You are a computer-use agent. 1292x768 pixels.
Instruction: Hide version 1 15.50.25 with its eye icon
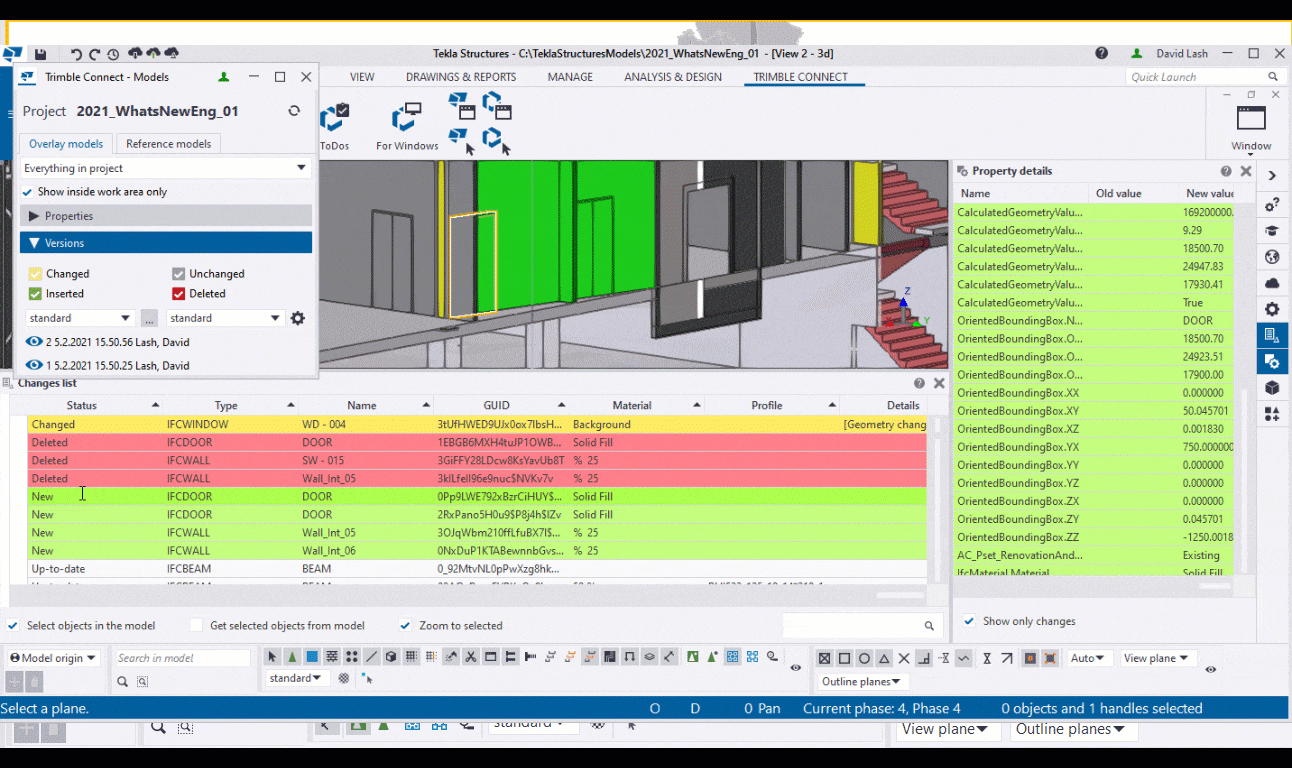[x=34, y=366]
